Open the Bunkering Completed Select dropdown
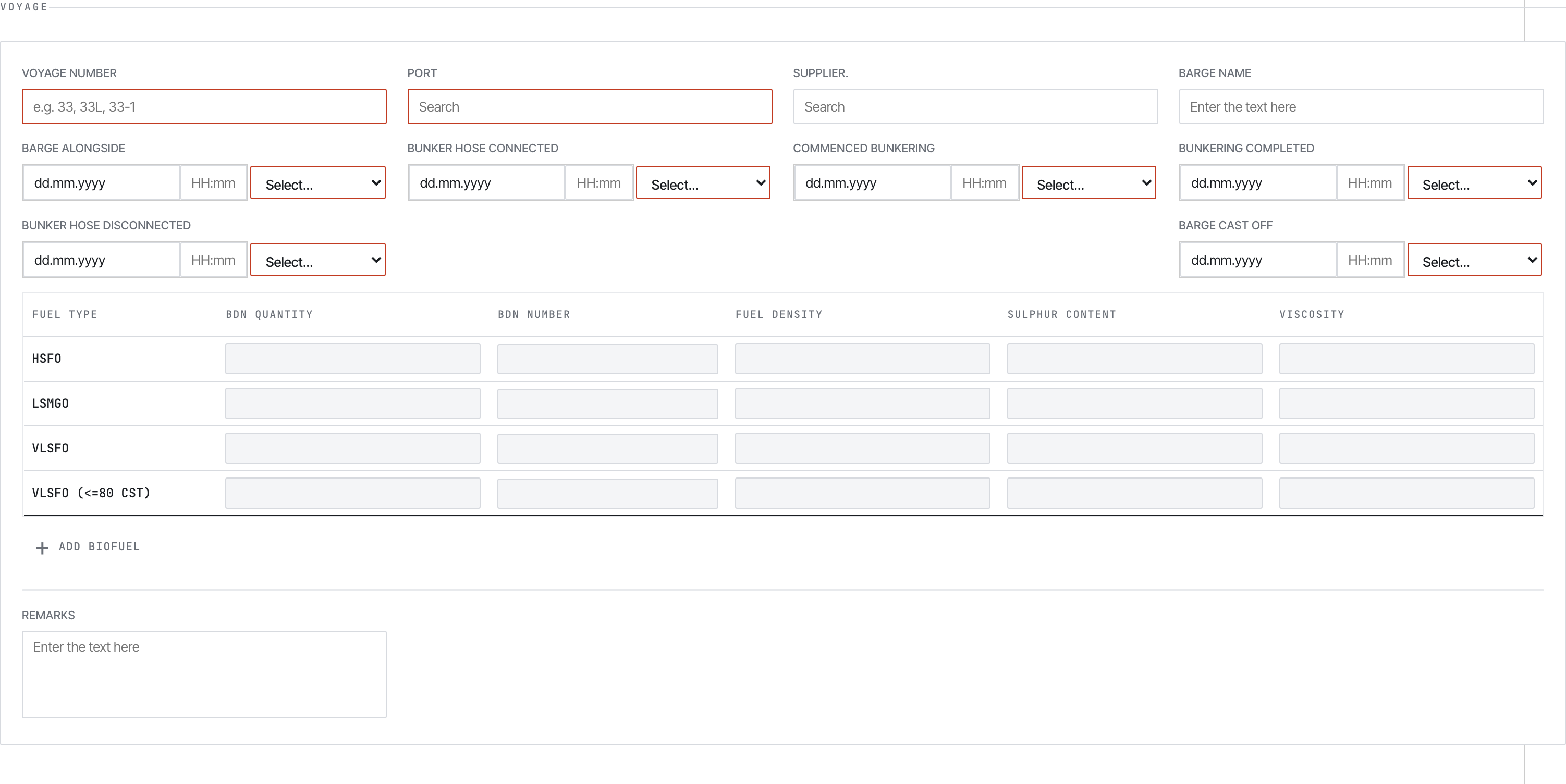Viewport: 1566px width, 784px height. pos(1474,183)
